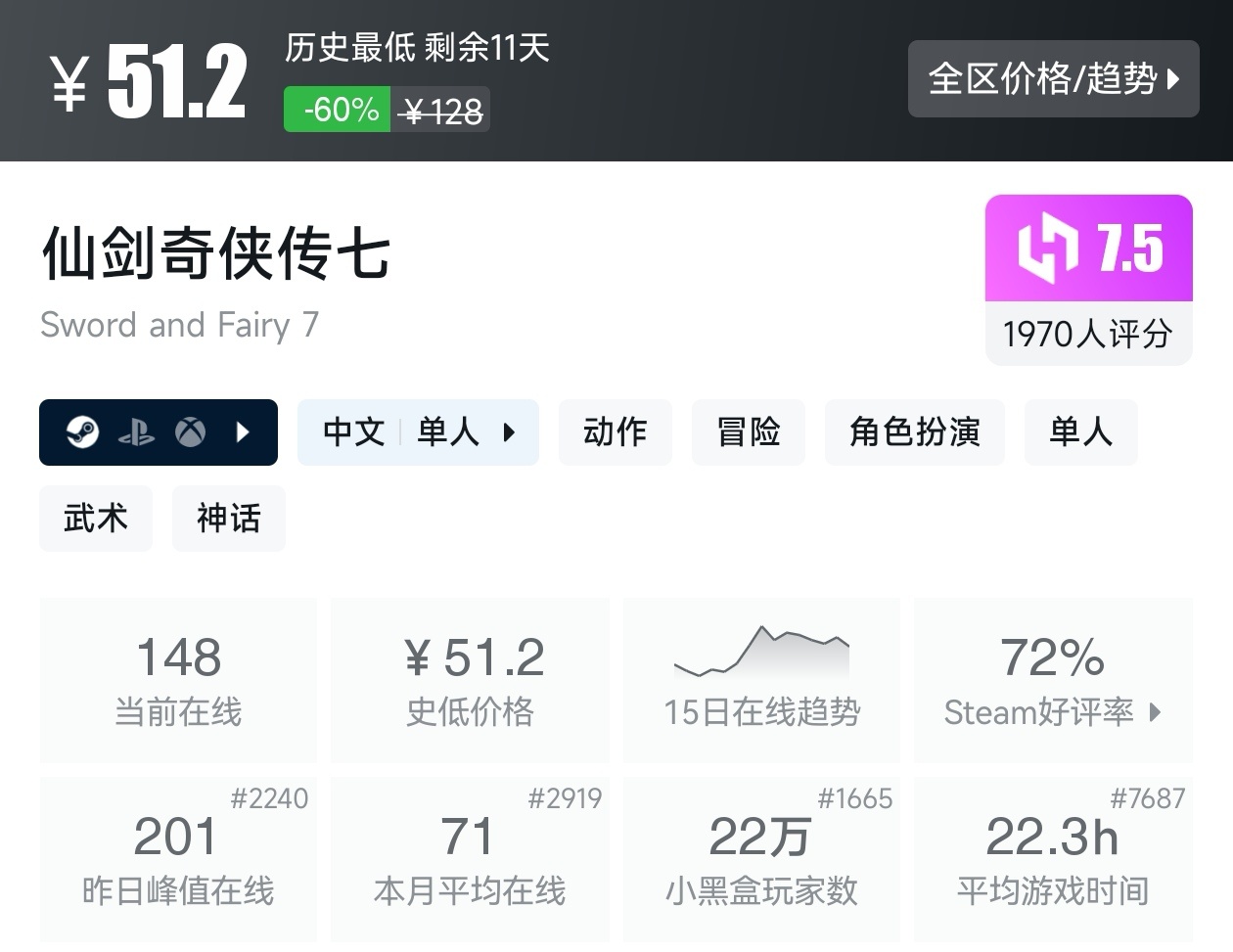This screenshot has height=952, width=1233.
Task: Expand the Steam好评率 arrow
Action: tap(1155, 712)
